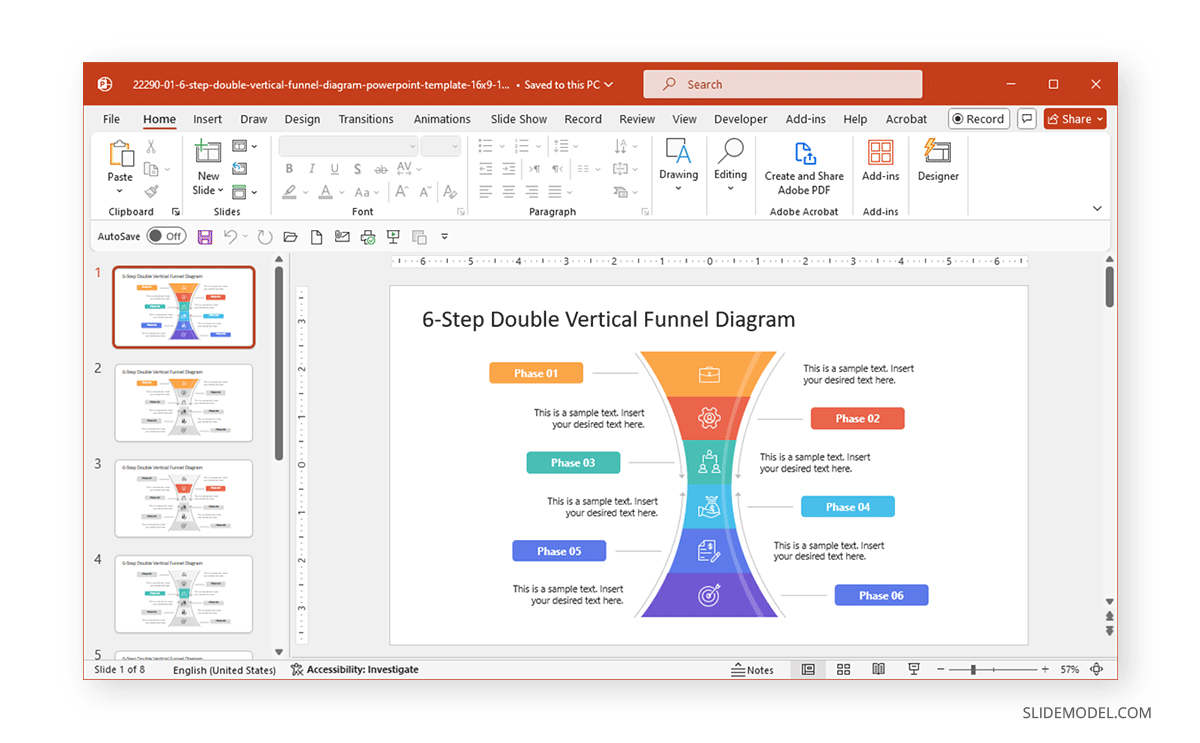Open the File menu
The width and height of the screenshot is (1200, 743).
click(111, 119)
